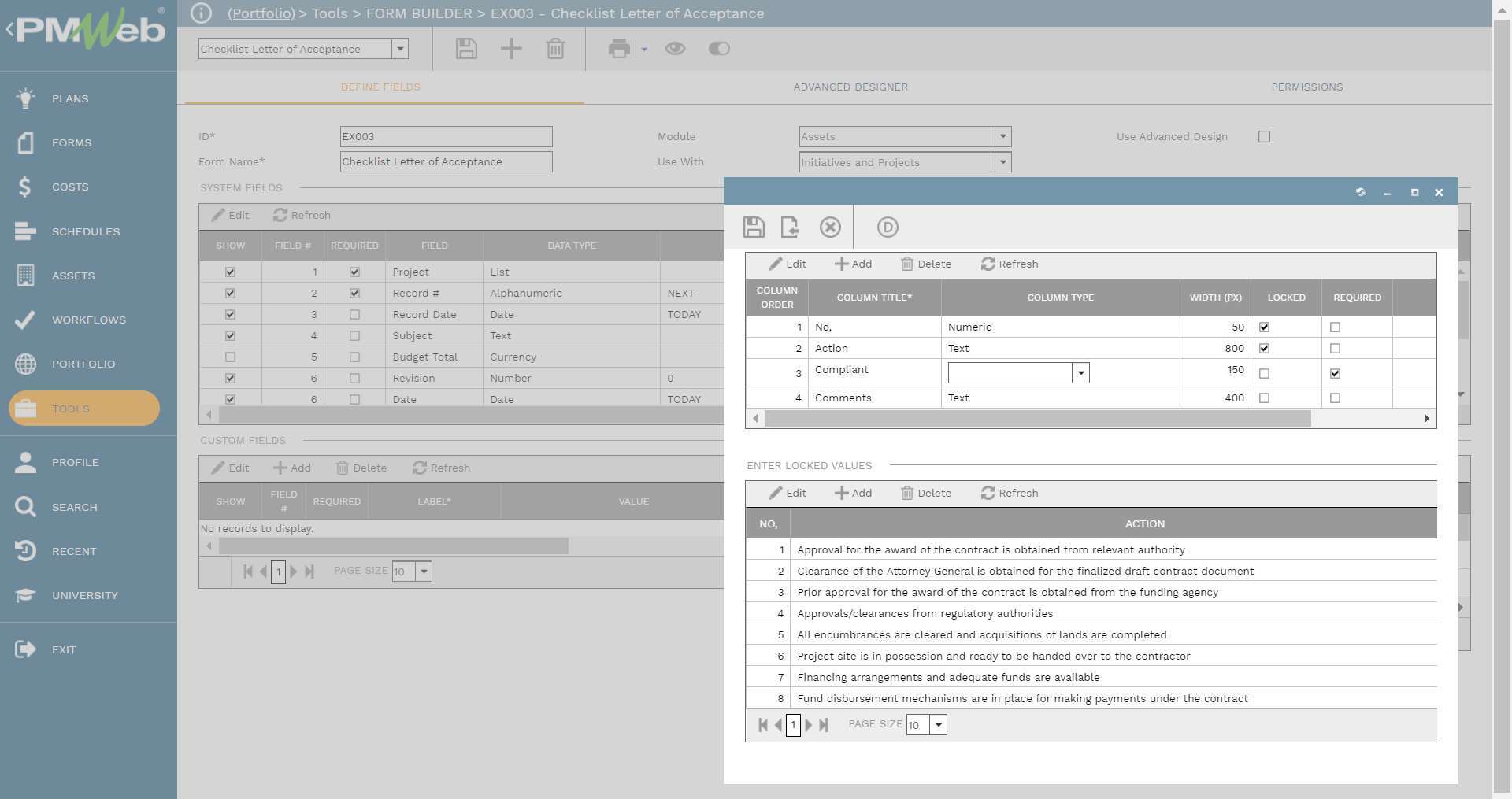Viewport: 1512px width, 799px height.
Task: Click the info icon beside the breadcrumb
Action: [201, 13]
